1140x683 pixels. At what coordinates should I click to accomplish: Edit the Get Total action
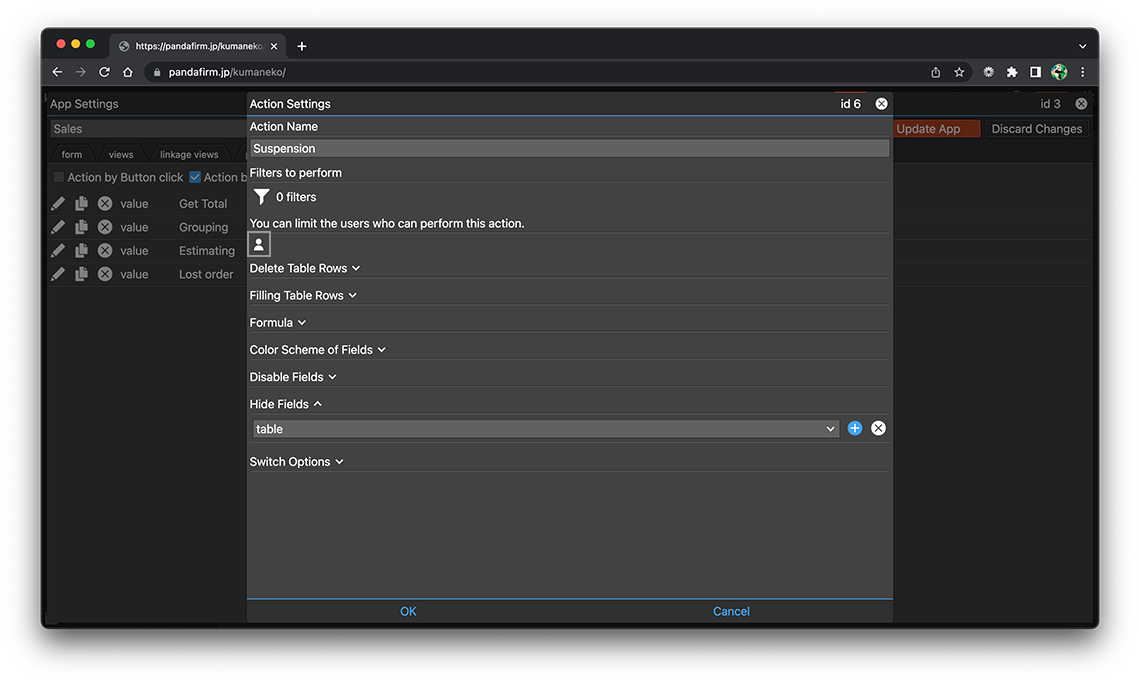coord(58,203)
